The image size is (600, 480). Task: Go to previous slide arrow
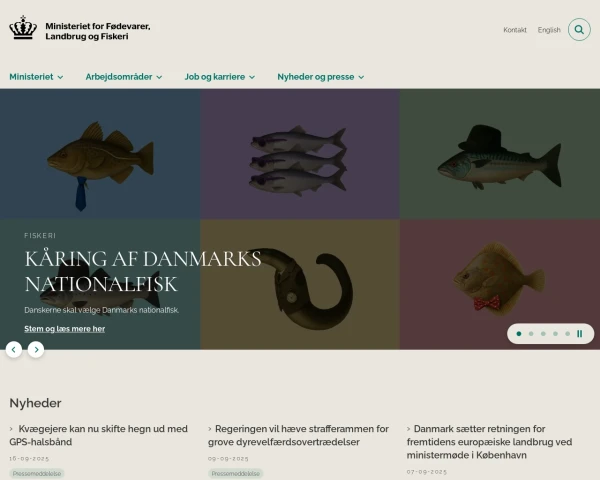tap(14, 349)
